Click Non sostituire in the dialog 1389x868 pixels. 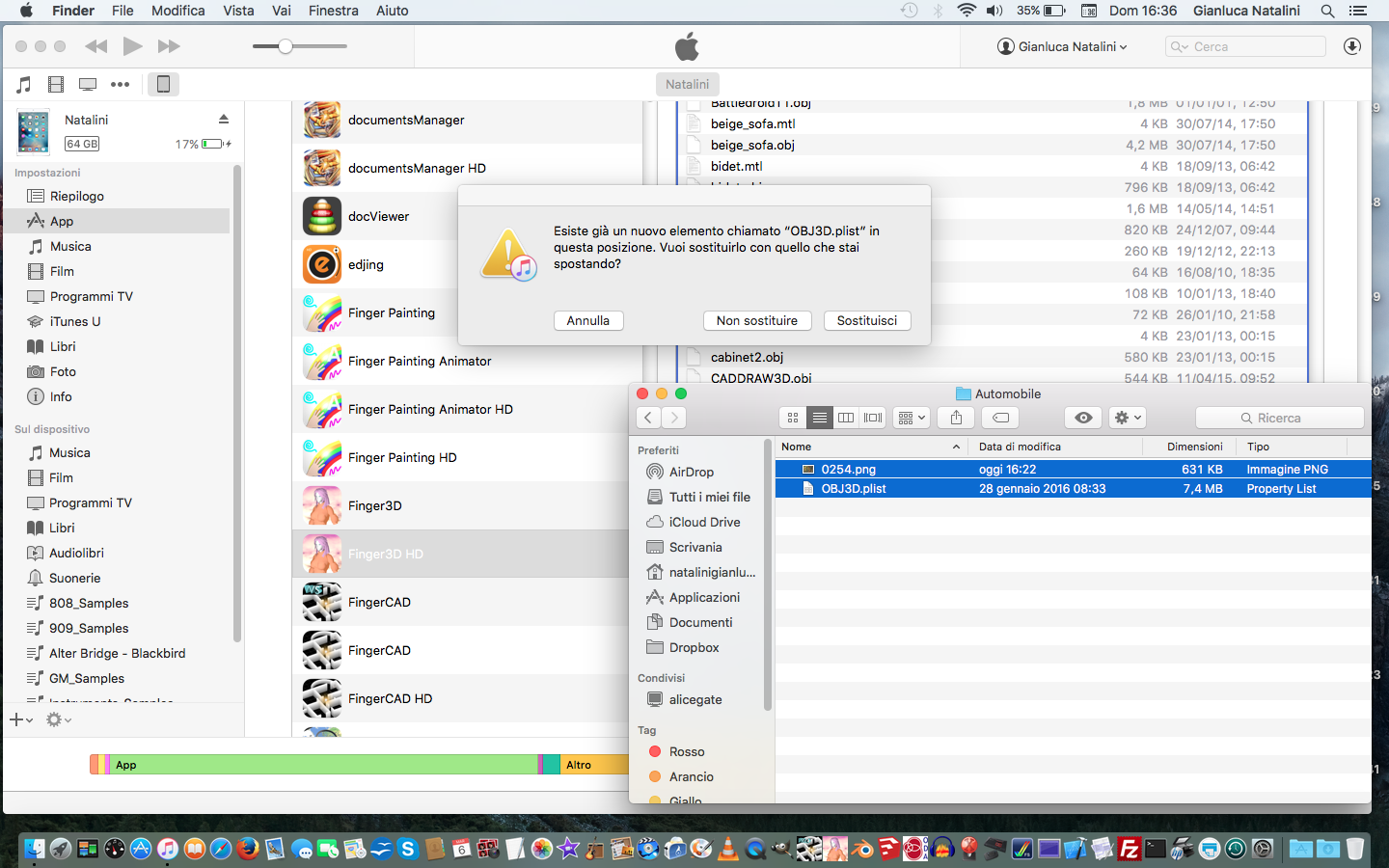[x=757, y=320]
